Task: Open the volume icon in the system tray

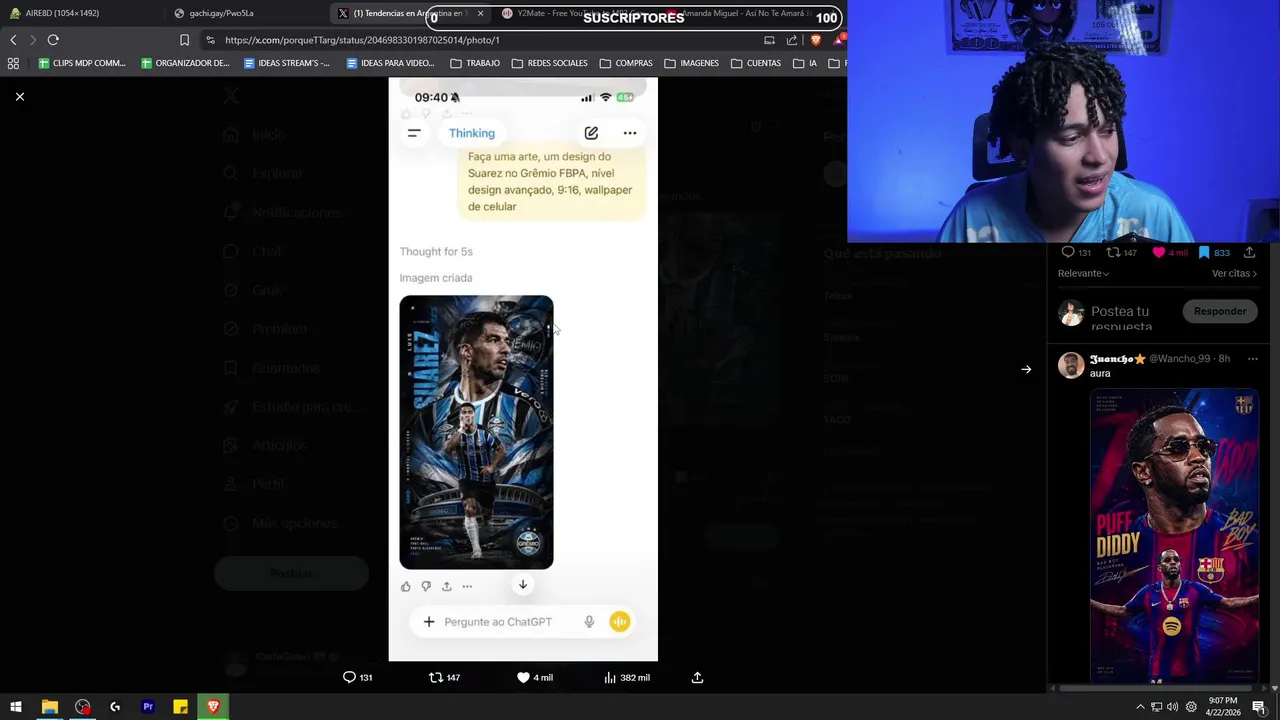Action: [x=1172, y=707]
